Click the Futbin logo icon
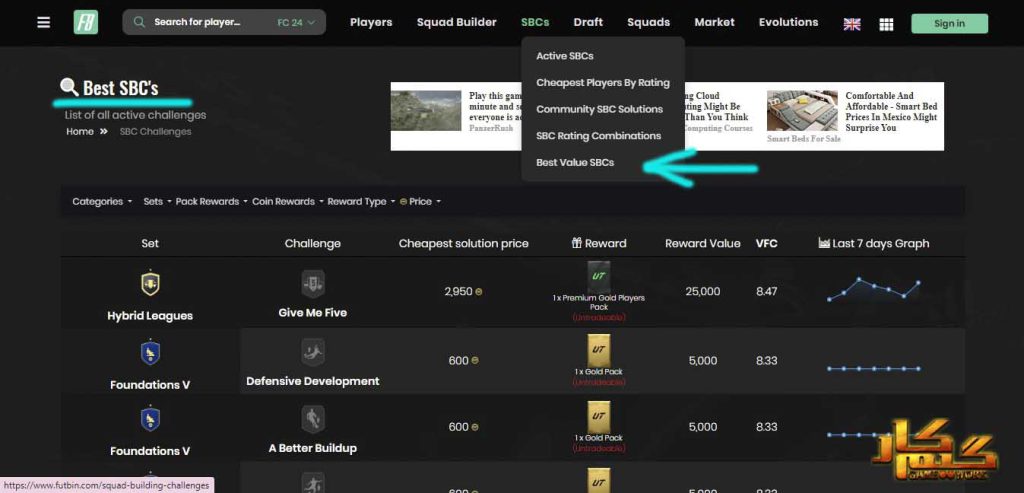The width and height of the screenshot is (1024, 493). point(86,22)
